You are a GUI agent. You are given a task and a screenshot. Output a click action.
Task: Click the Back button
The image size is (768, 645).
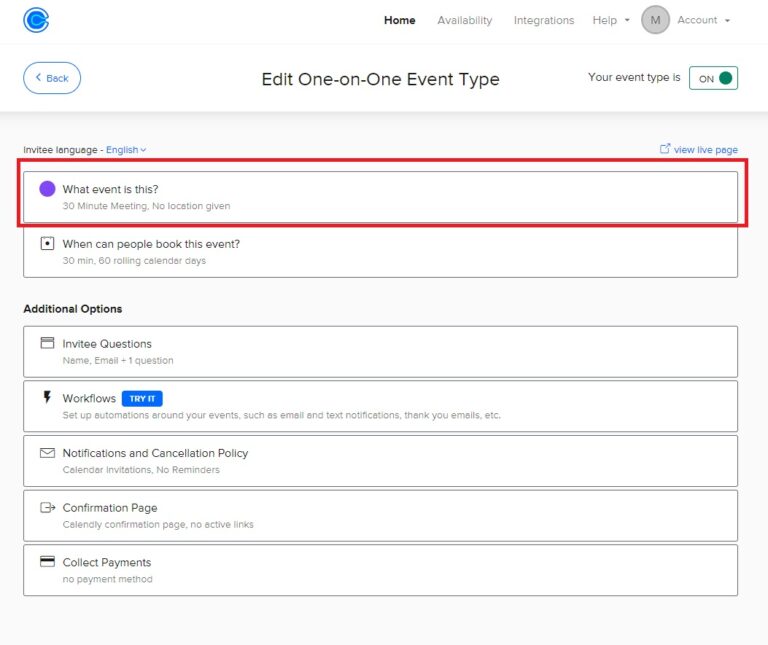pos(52,78)
